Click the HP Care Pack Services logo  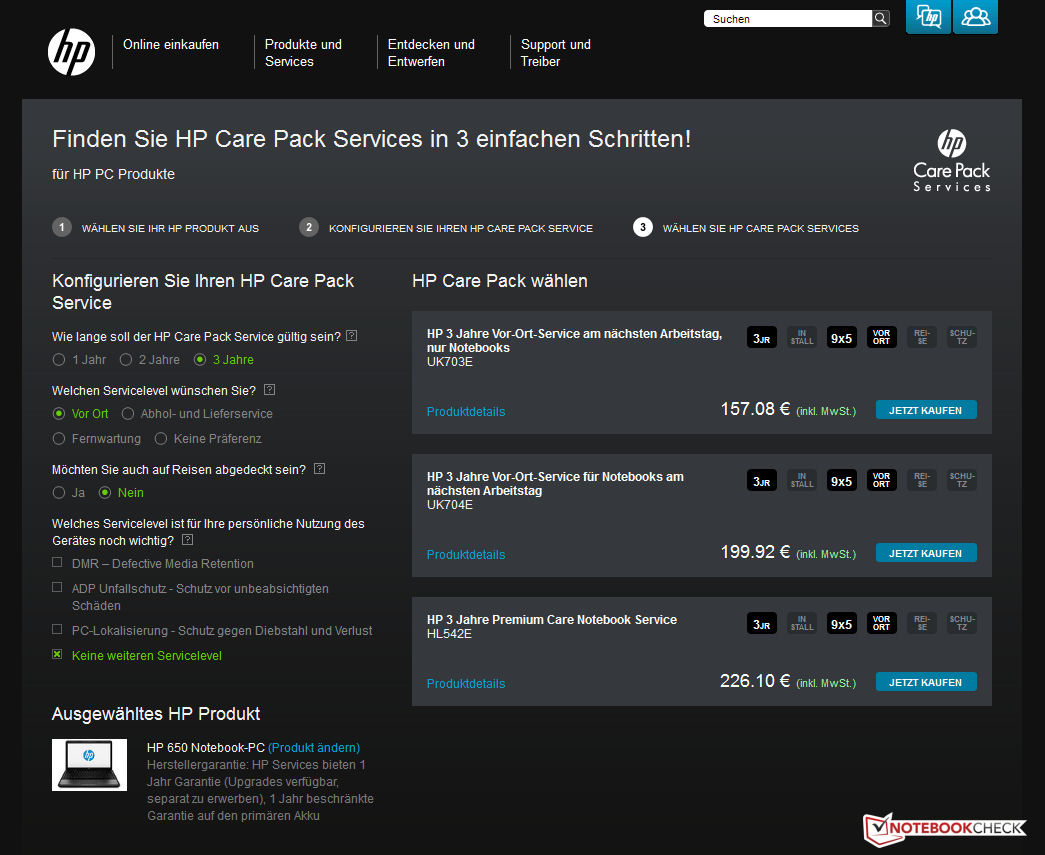952,161
